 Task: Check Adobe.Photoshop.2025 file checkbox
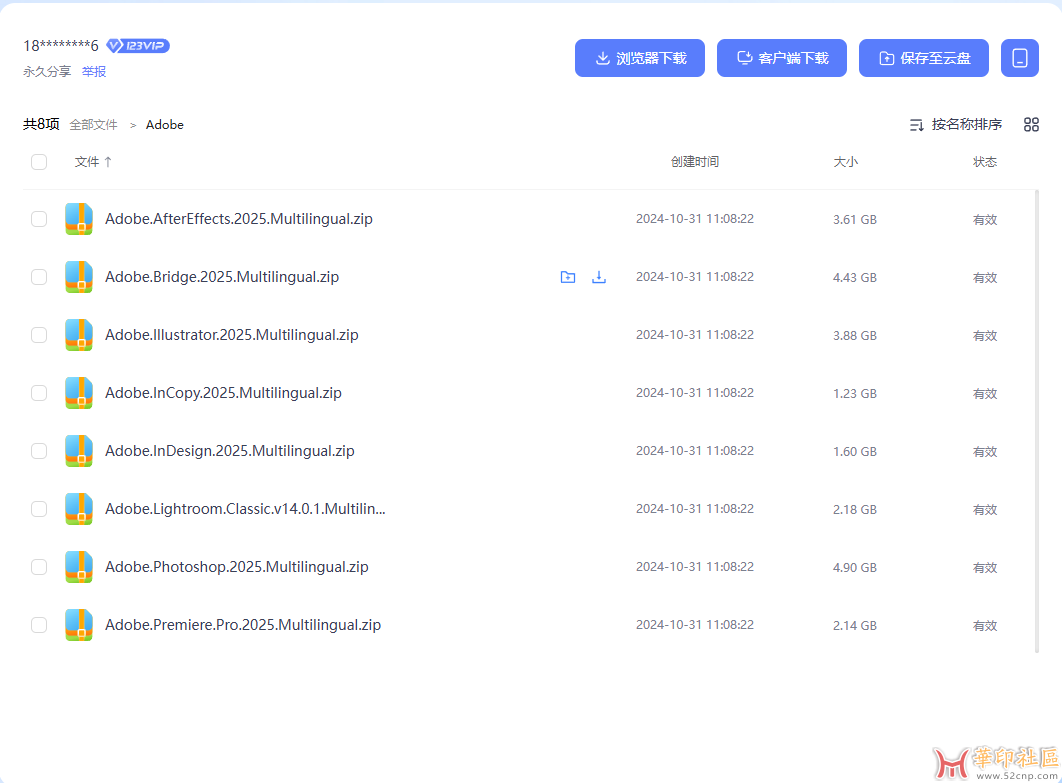[x=39, y=567]
